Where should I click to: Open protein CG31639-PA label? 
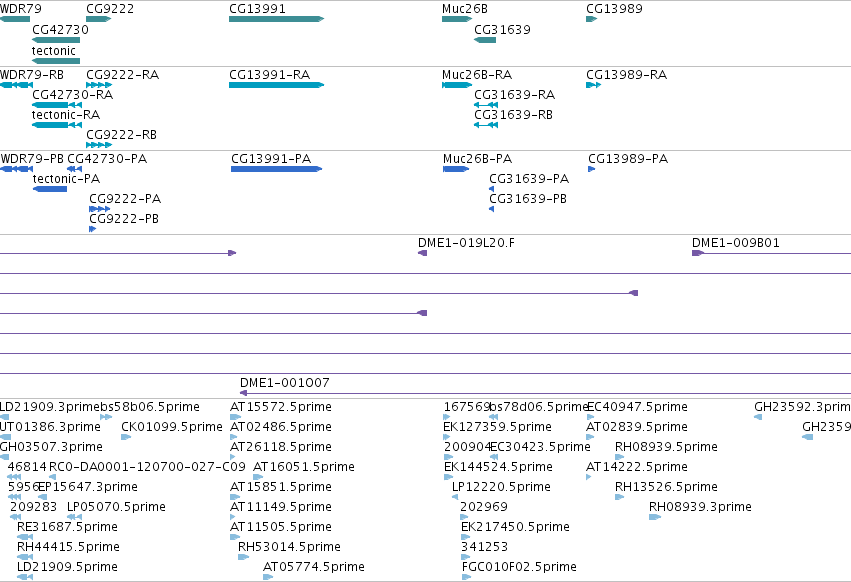coord(529,179)
